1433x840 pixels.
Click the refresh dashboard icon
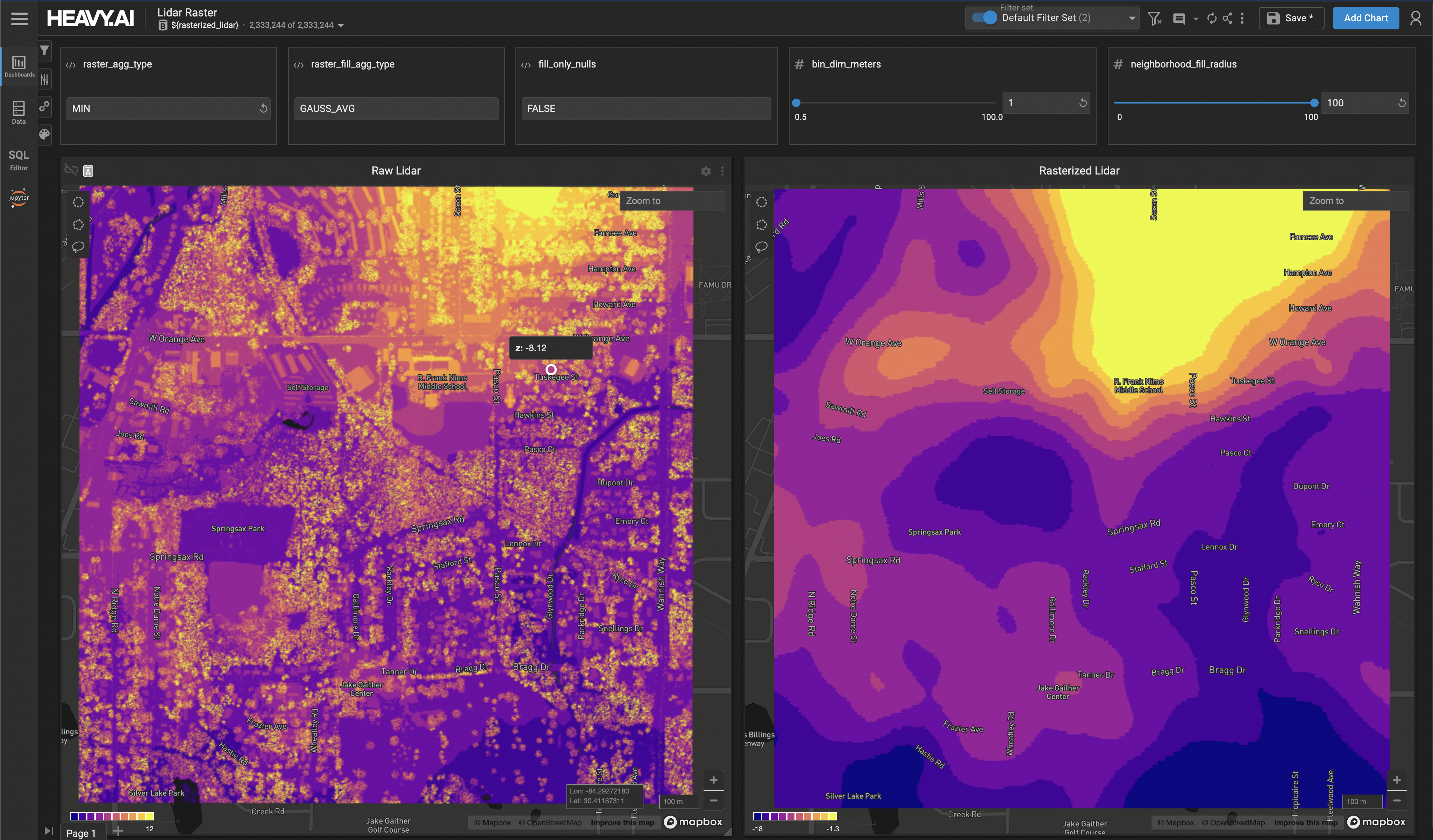tap(1211, 19)
